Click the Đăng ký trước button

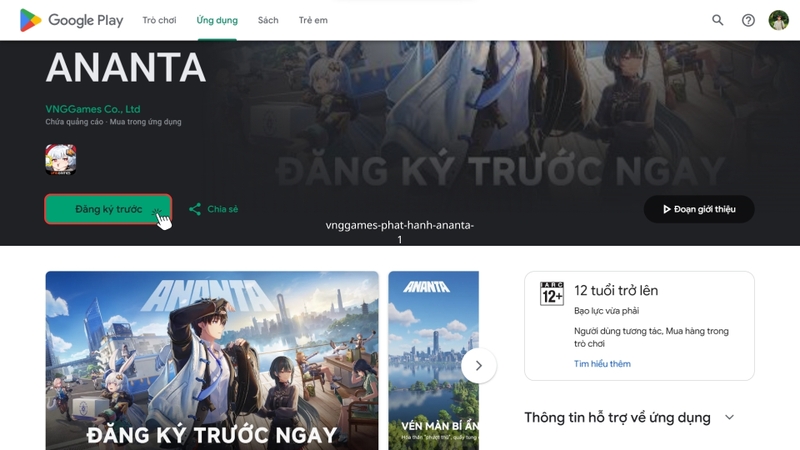[x=108, y=209]
